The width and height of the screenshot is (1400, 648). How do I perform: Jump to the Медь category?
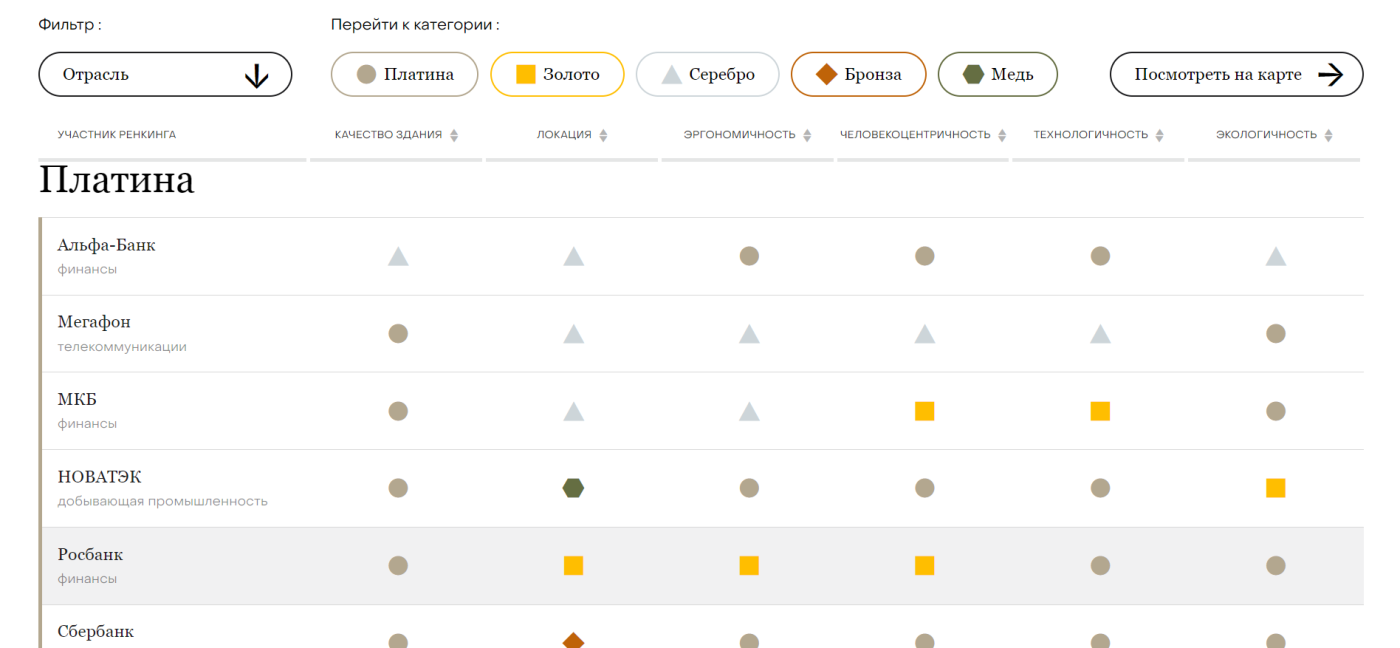click(x=998, y=75)
